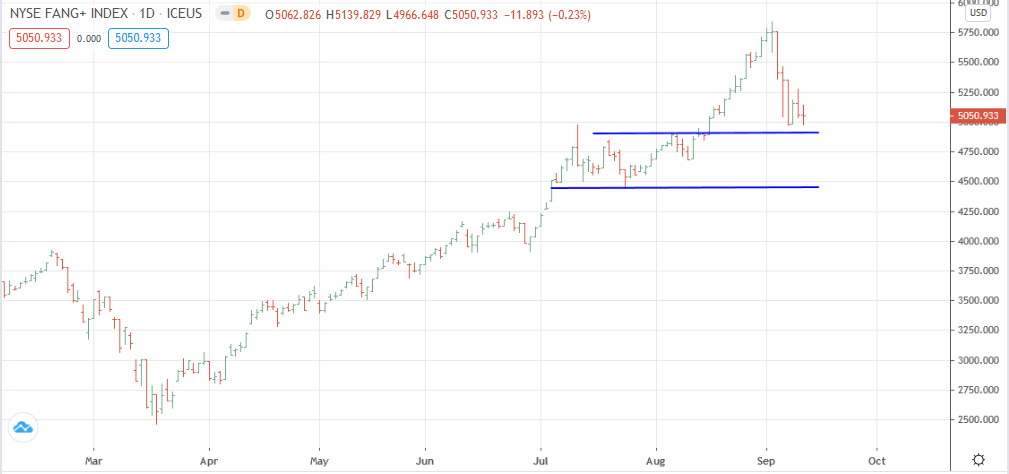Click the Sep label on the time axis
This screenshot has height=474, width=1009.
point(767,463)
